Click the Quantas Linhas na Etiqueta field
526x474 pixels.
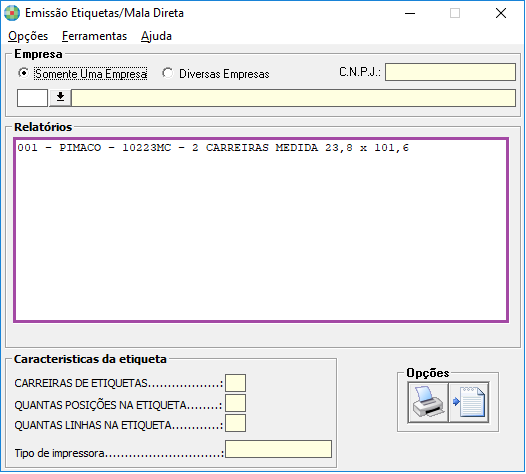235,423
